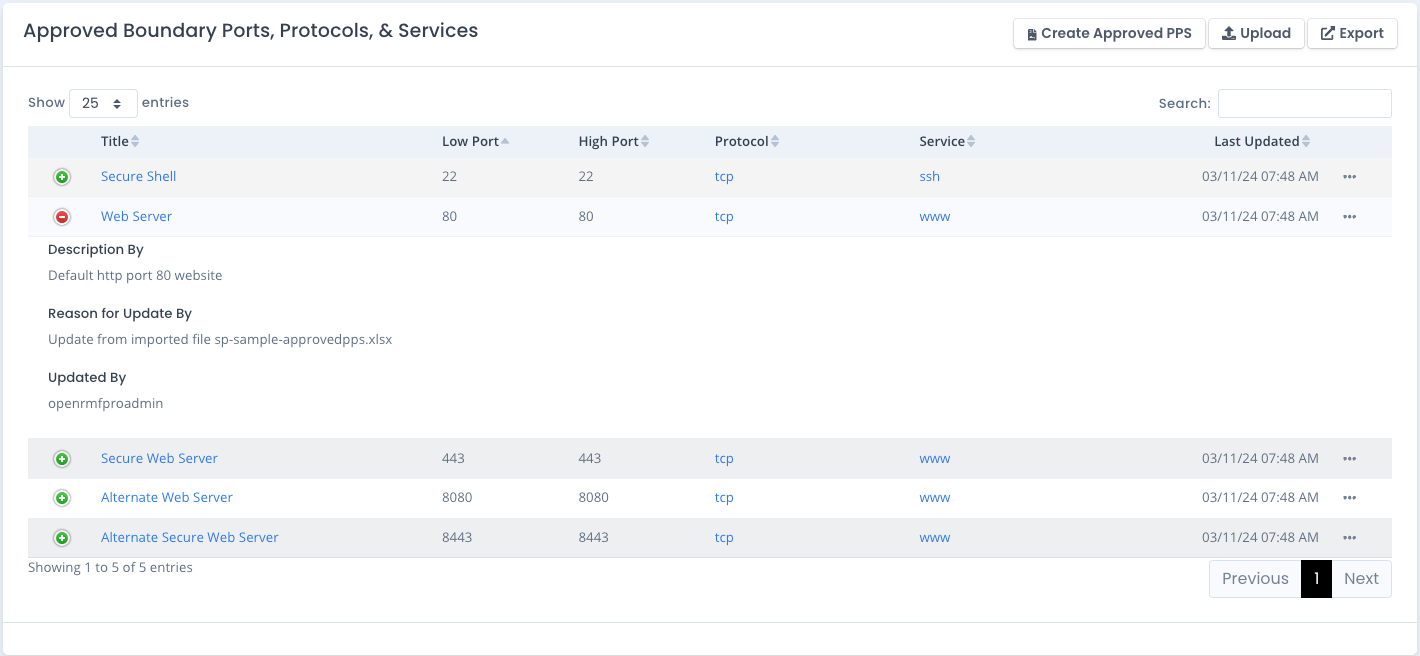Click Create Approved PPS button
The width and height of the screenshot is (1420, 656).
[1108, 33]
